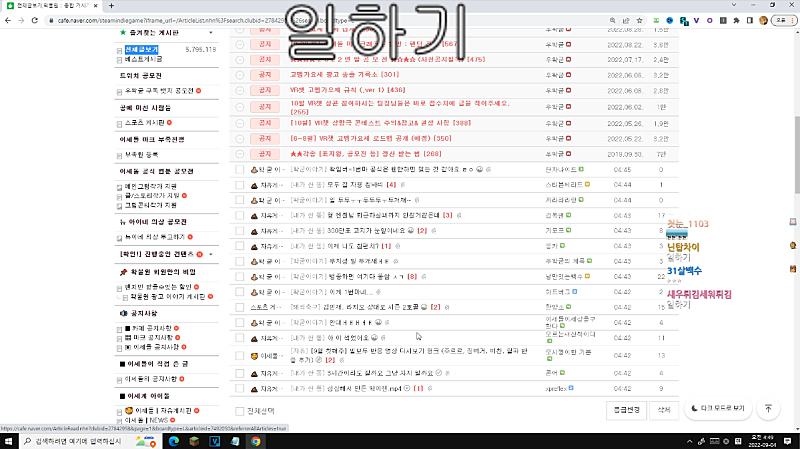Click the minus circle on the [301] notice
Image resolution: width=800 pixels, height=449 pixels.
[x=240, y=75]
